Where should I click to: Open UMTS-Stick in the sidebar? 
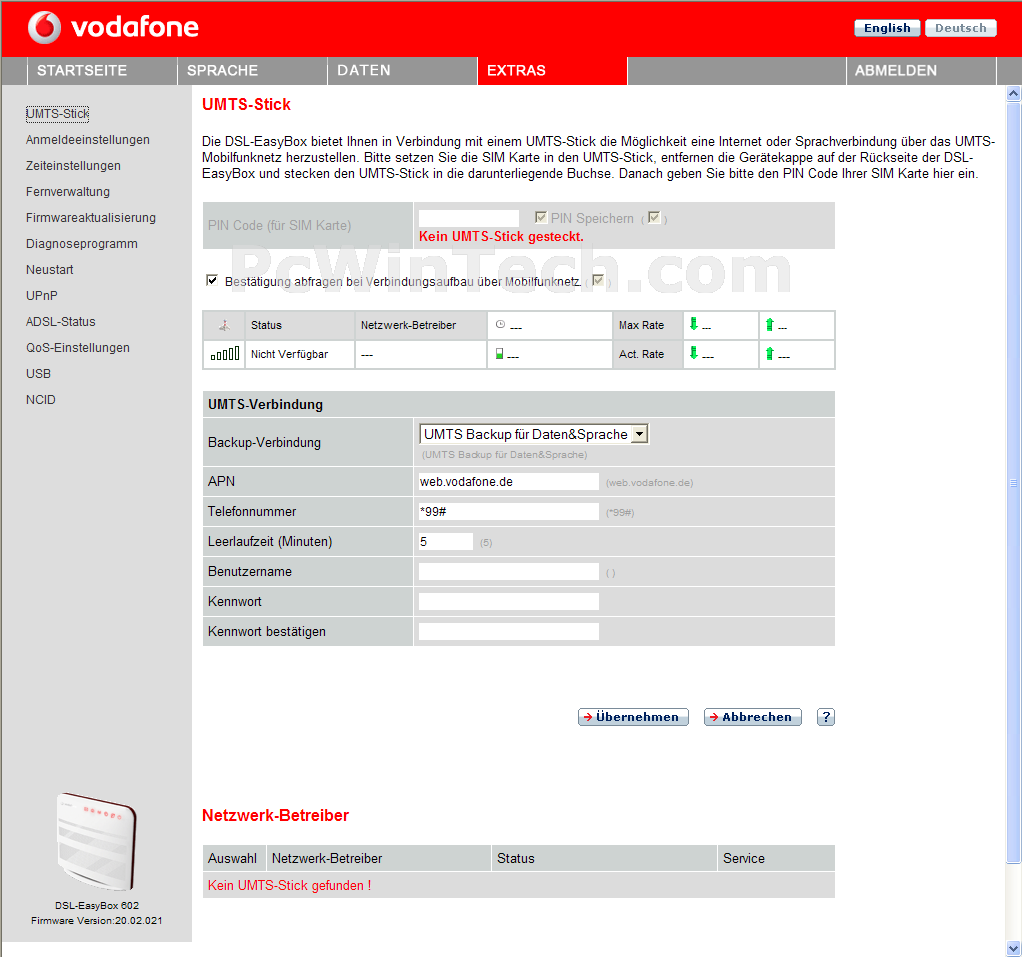(57, 113)
